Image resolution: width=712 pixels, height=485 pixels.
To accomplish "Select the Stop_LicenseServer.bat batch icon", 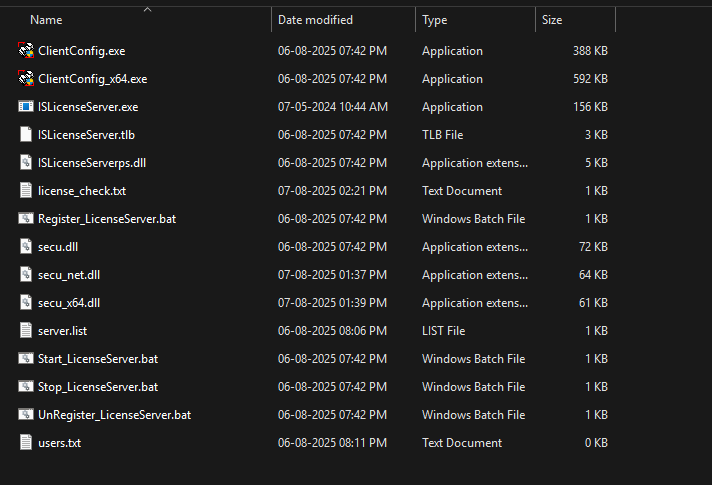I will point(26,386).
